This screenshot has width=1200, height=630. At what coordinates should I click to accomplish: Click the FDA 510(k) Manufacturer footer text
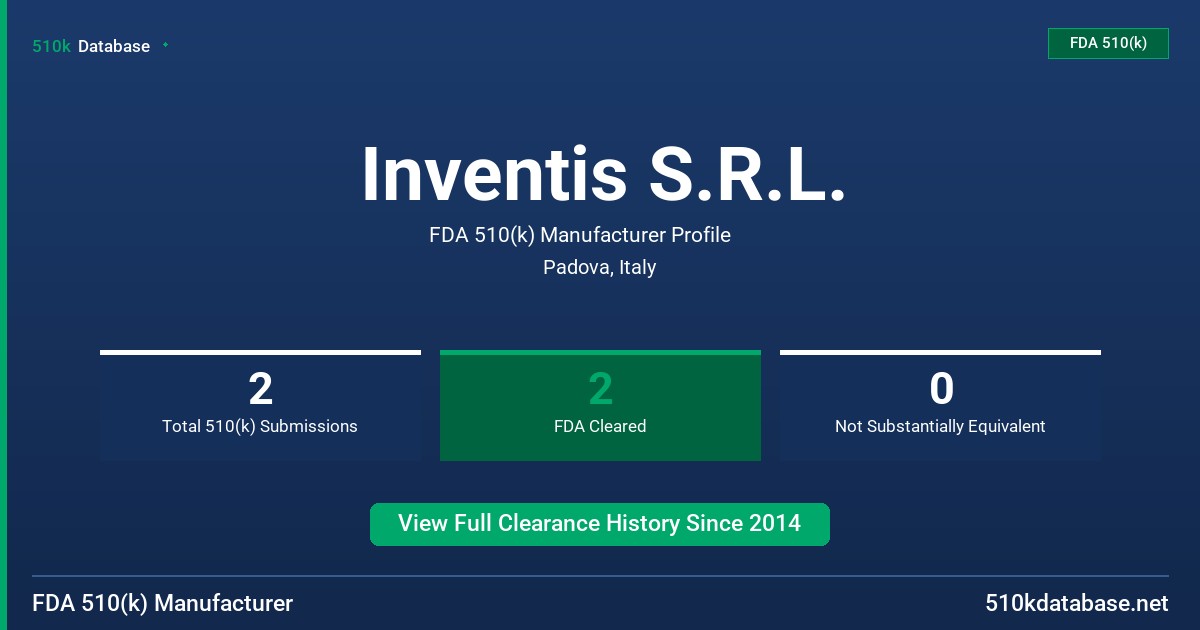pyautogui.click(x=163, y=604)
